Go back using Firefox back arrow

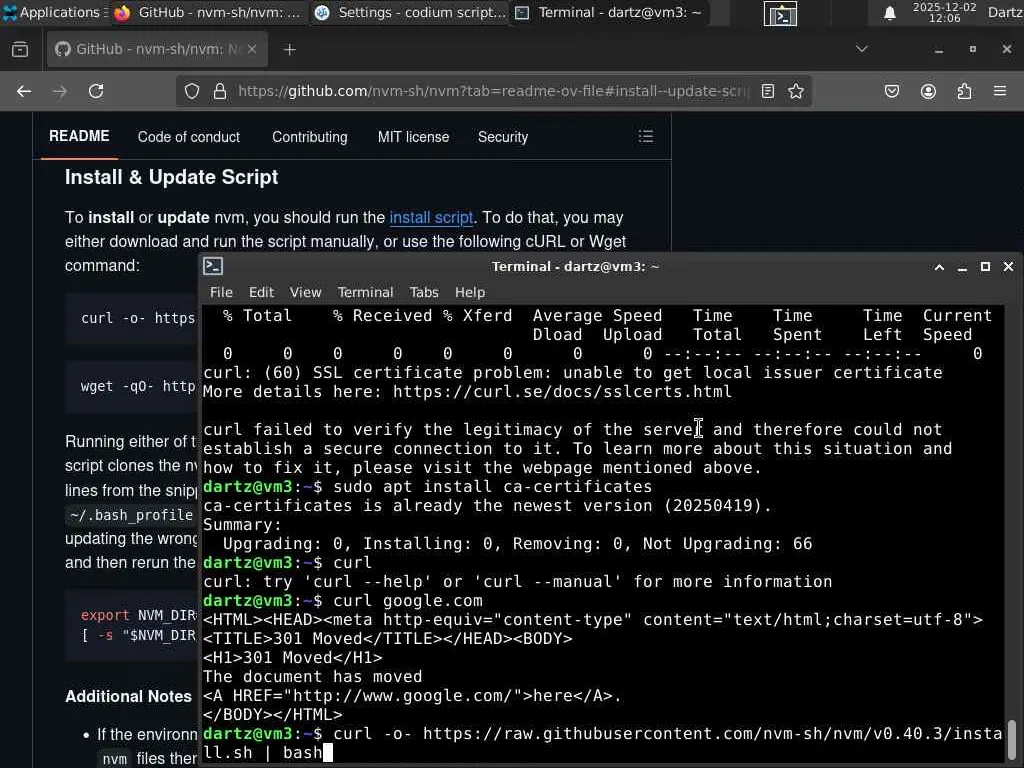[x=24, y=91]
